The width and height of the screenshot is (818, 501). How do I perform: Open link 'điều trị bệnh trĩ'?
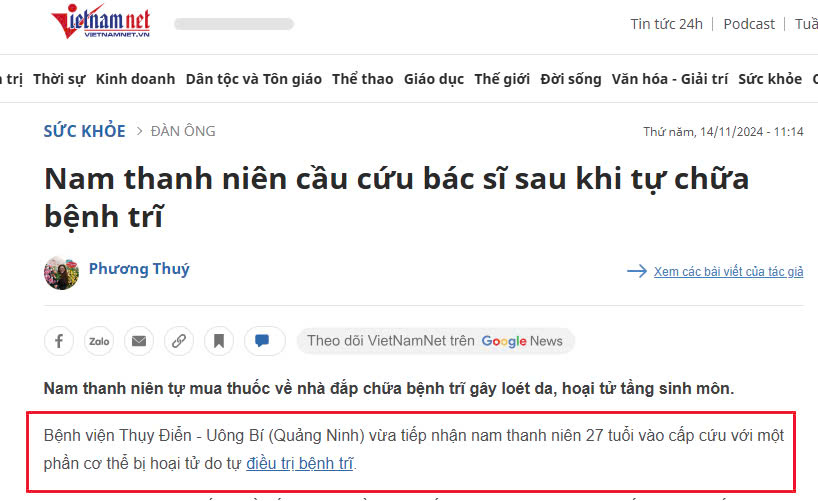(x=299, y=463)
